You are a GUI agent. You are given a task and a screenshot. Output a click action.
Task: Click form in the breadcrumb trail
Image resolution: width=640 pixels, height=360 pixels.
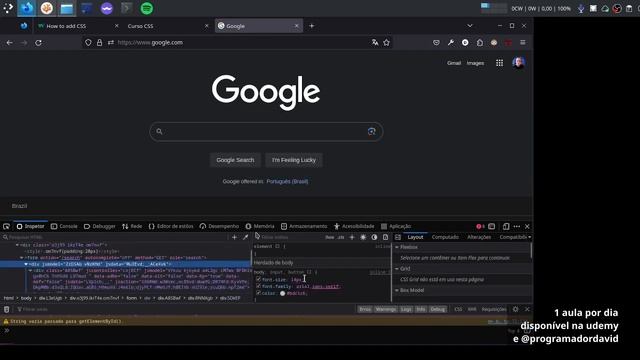point(131,298)
